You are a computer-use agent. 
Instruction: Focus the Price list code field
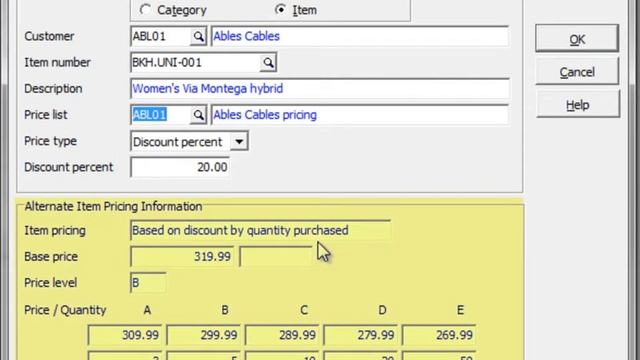coord(160,115)
